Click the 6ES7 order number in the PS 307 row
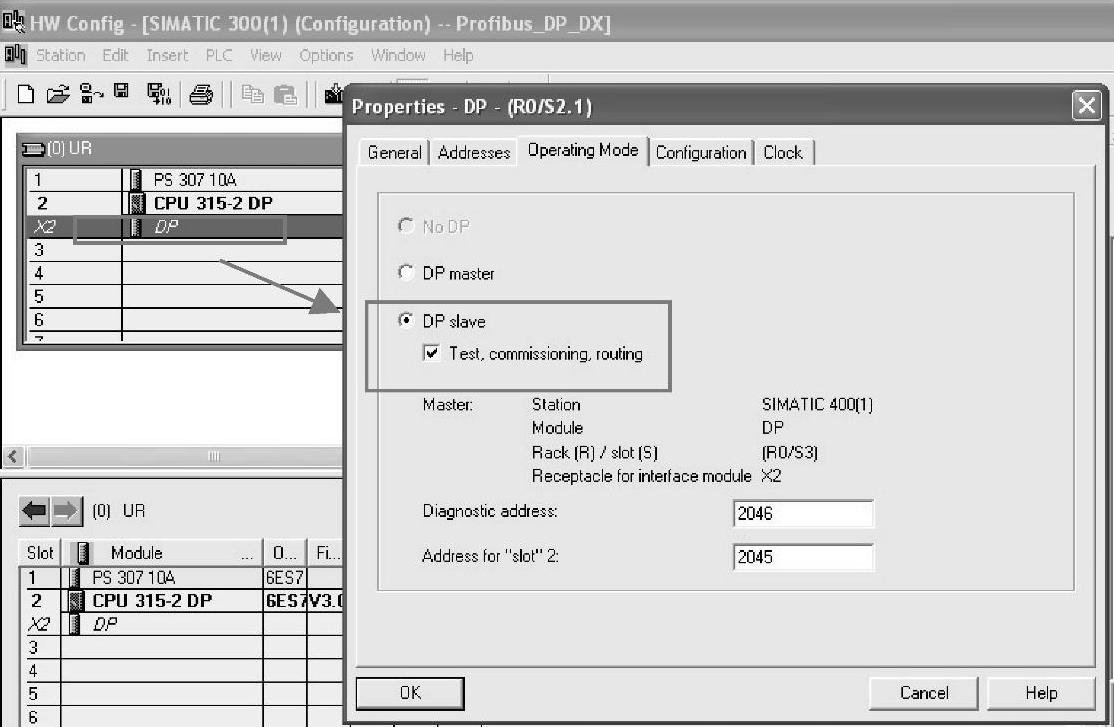Image resolution: width=1114 pixels, height=727 pixels. pyautogui.click(x=284, y=577)
